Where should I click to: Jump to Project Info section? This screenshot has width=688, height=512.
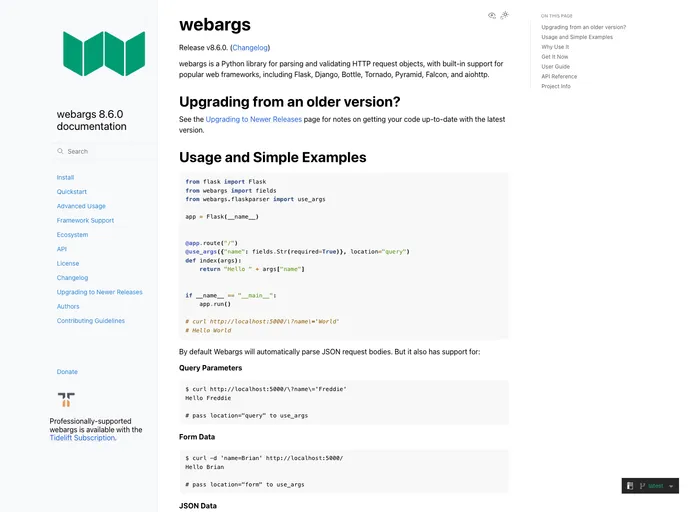(x=556, y=86)
